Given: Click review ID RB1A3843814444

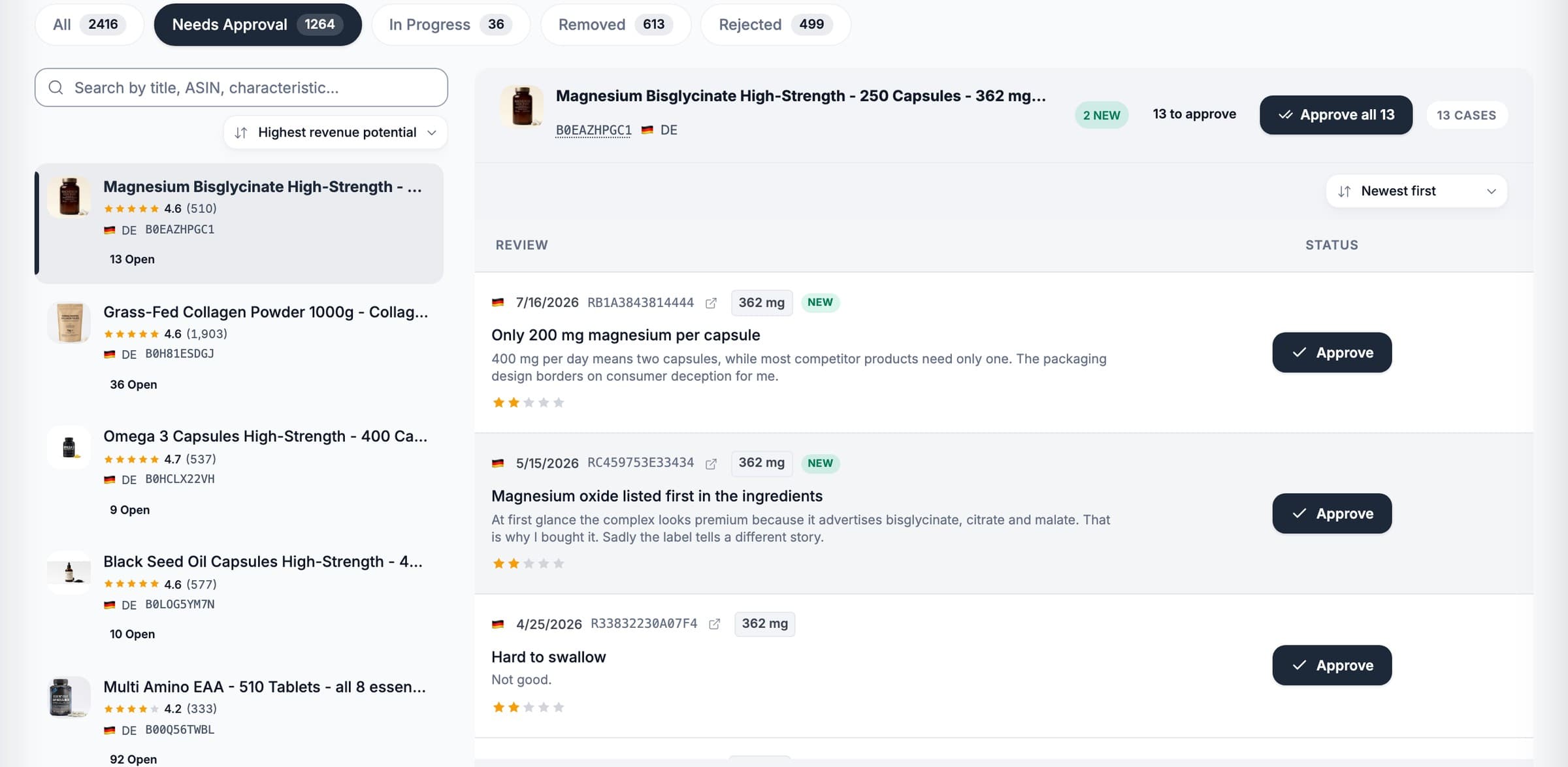Looking at the screenshot, I should 640,302.
